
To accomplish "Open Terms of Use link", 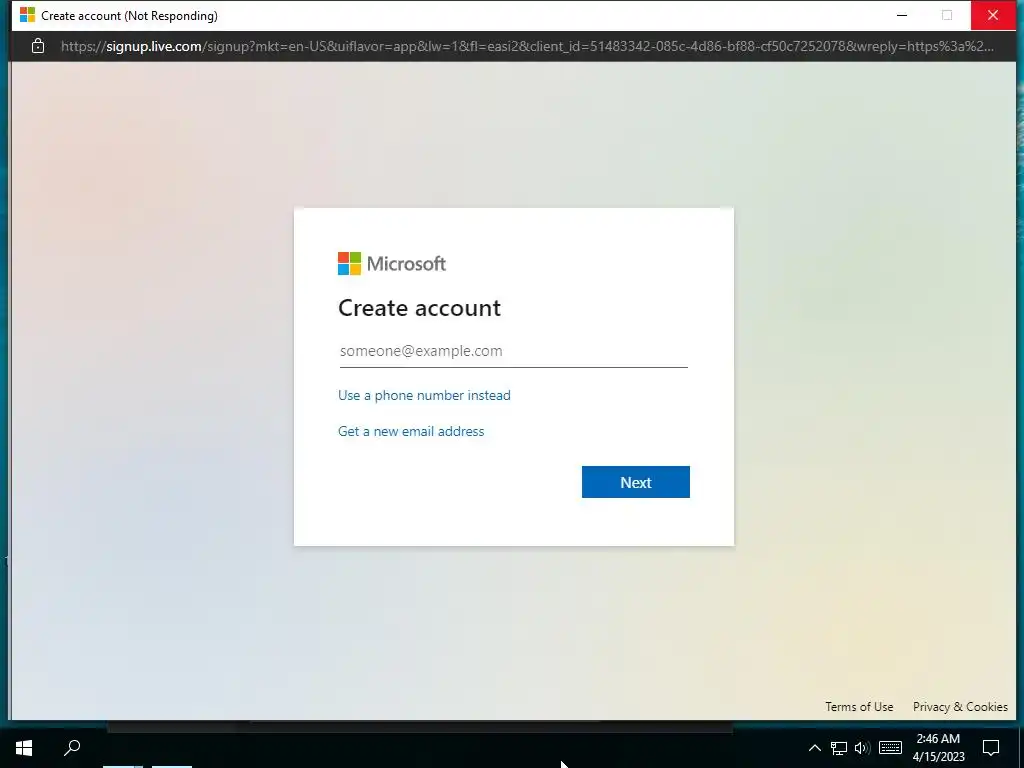I will coord(859,707).
